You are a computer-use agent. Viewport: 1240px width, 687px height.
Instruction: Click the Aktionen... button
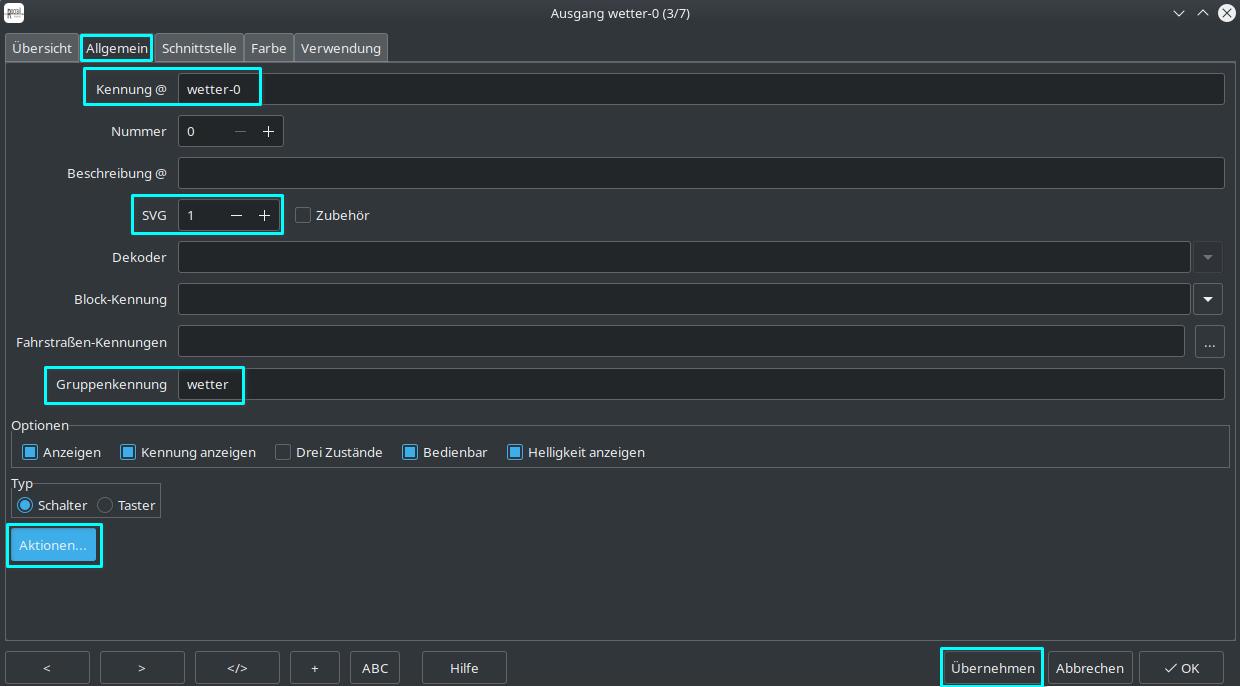coord(53,545)
